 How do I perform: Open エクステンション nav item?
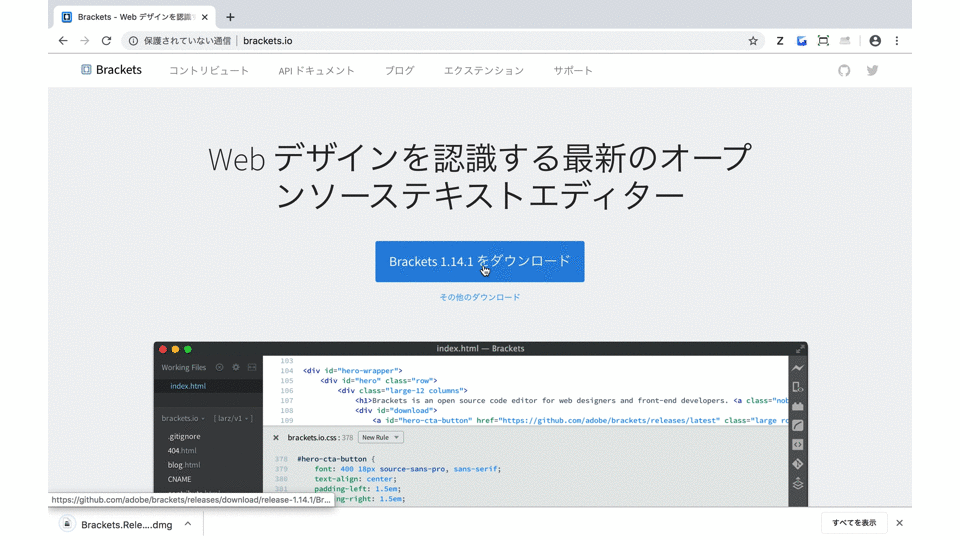tap(484, 70)
